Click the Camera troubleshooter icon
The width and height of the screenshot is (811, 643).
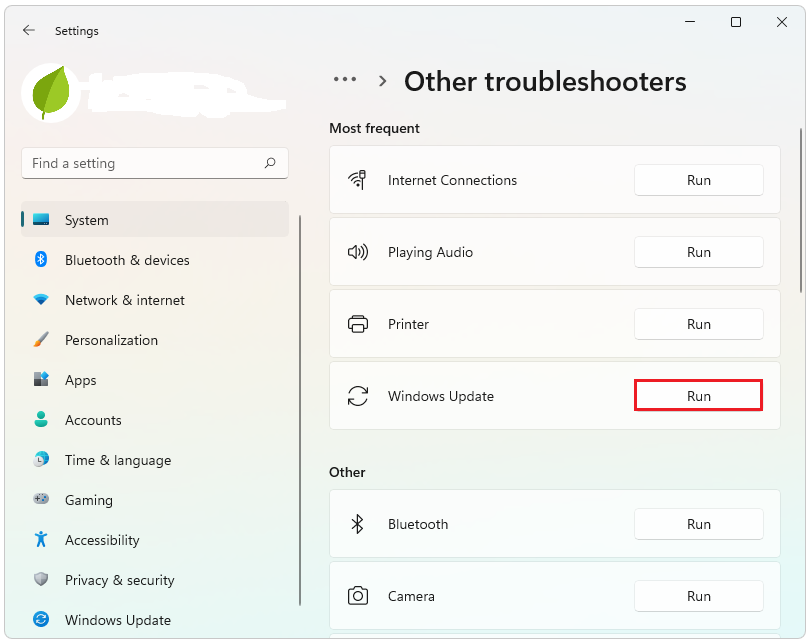357,596
